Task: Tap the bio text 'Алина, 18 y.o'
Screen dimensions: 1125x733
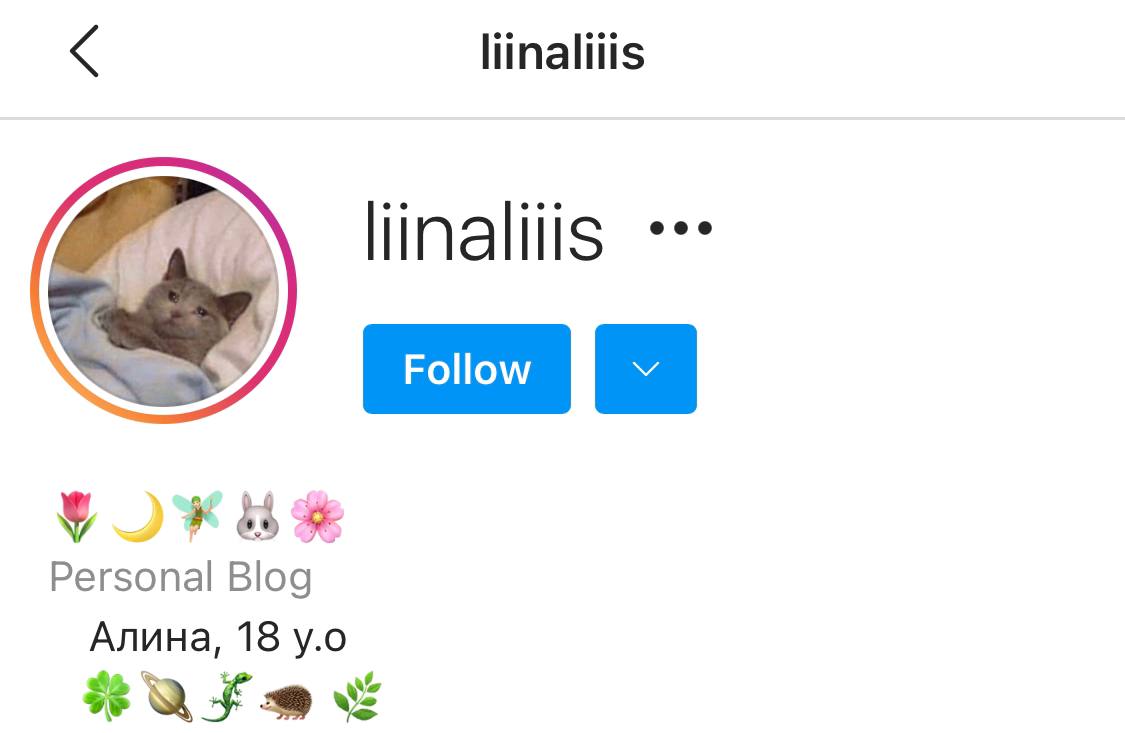Action: [x=218, y=637]
